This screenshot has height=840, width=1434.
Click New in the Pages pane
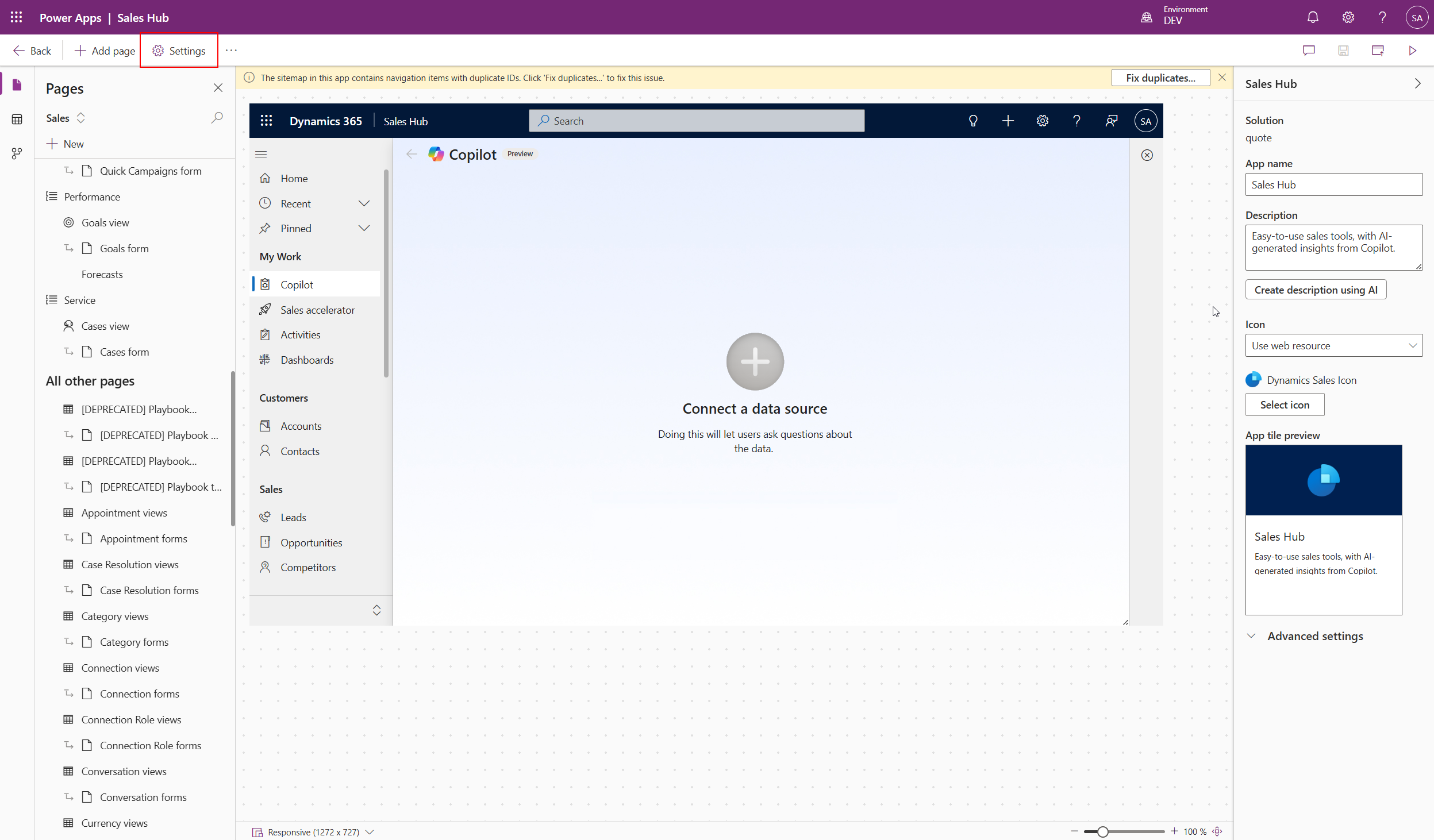(66, 144)
